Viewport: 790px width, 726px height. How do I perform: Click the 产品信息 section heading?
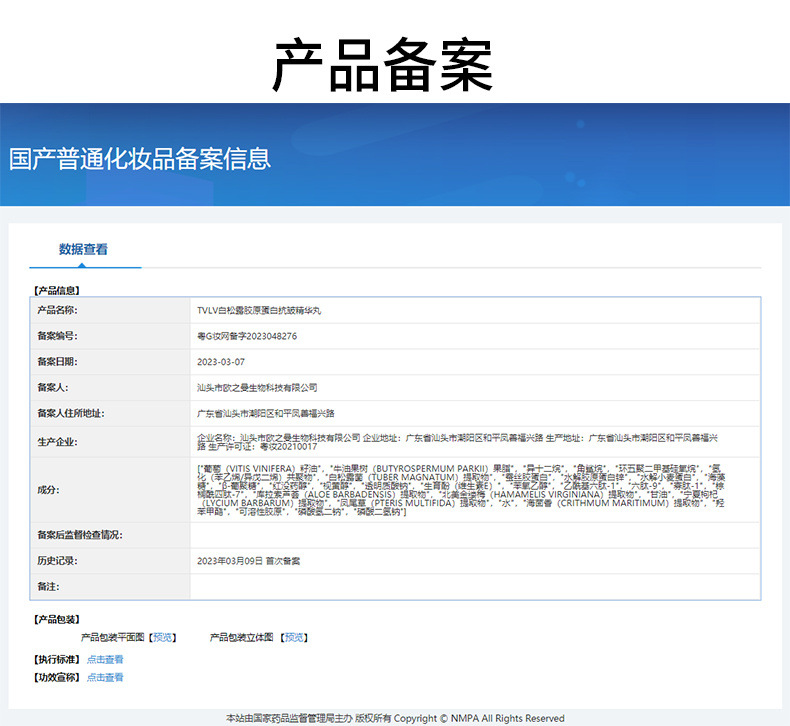(57, 290)
